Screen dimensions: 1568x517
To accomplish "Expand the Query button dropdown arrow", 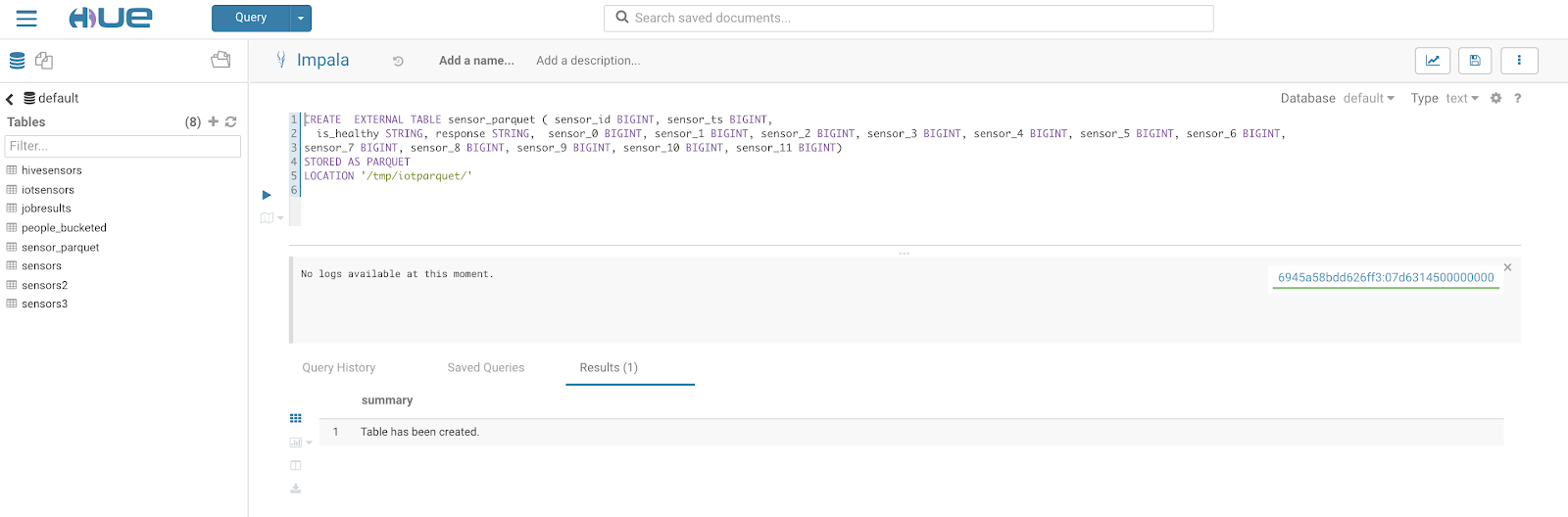I will pyautogui.click(x=301, y=18).
